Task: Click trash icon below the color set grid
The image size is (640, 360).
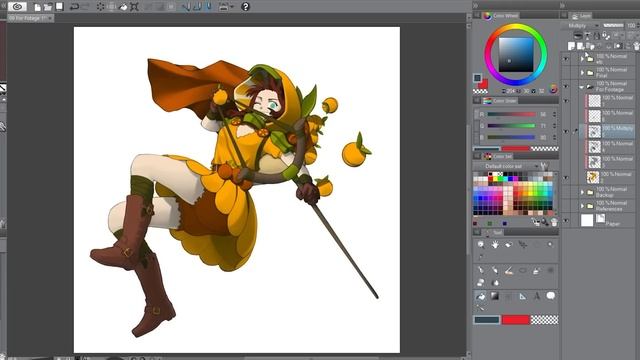Action: pyautogui.click(x=554, y=222)
